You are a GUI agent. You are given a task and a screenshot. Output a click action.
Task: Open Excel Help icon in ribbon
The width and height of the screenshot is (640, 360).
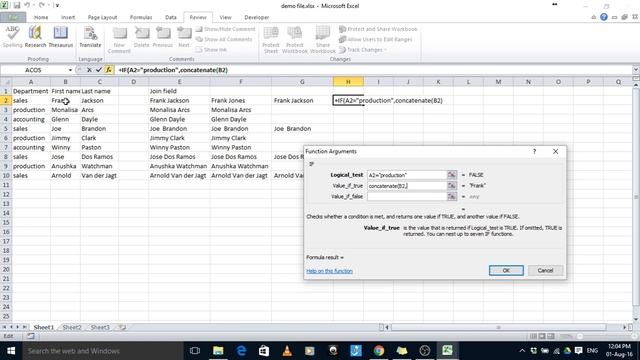[x=604, y=17]
